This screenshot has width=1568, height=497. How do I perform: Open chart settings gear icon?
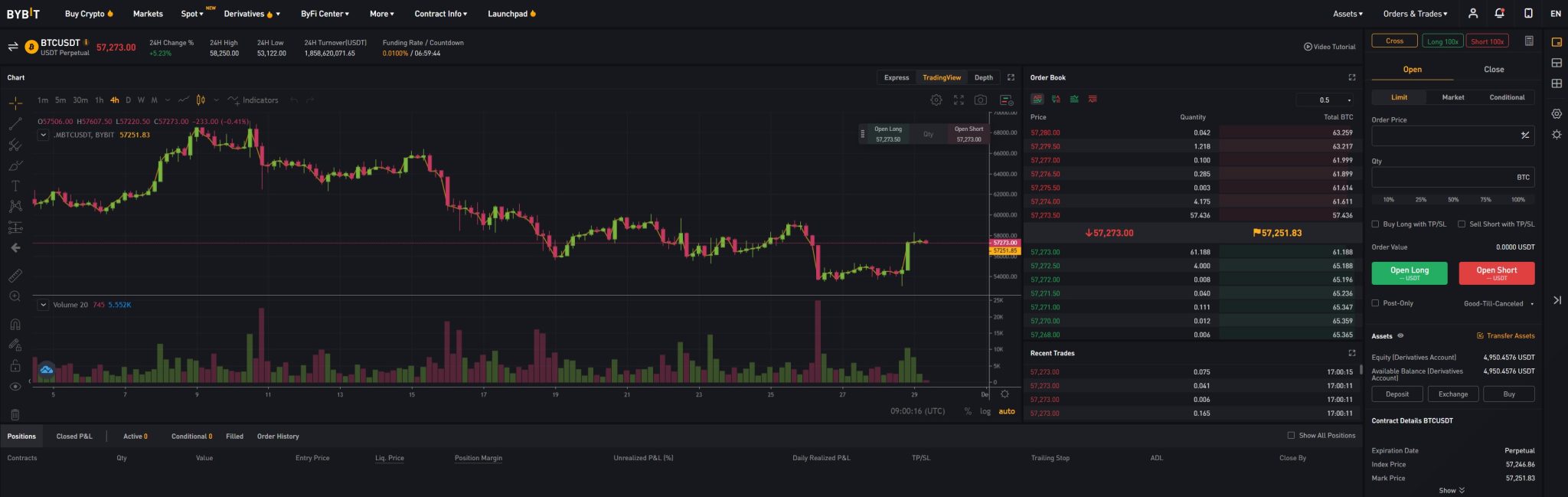(936, 100)
